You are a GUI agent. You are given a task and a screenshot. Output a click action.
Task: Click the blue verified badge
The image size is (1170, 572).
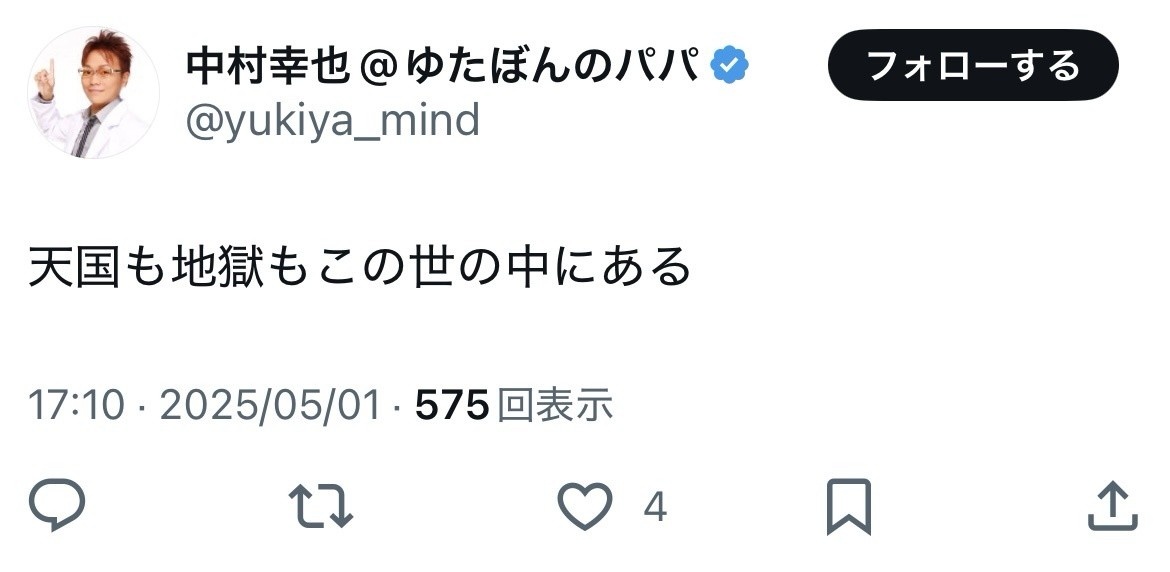click(729, 65)
